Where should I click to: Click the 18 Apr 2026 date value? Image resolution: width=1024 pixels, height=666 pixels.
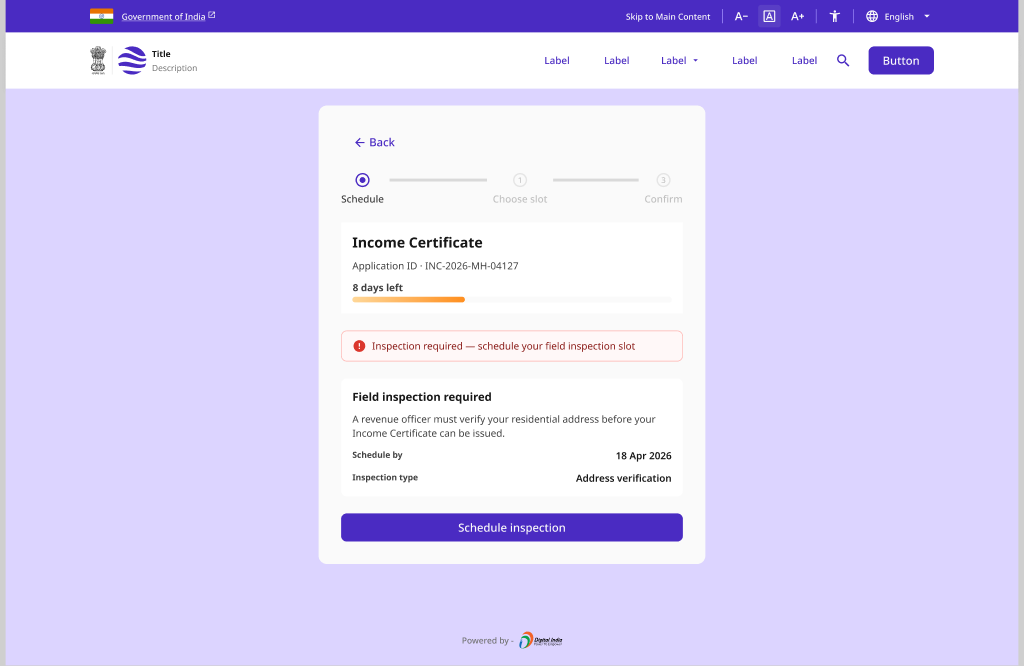pos(643,456)
